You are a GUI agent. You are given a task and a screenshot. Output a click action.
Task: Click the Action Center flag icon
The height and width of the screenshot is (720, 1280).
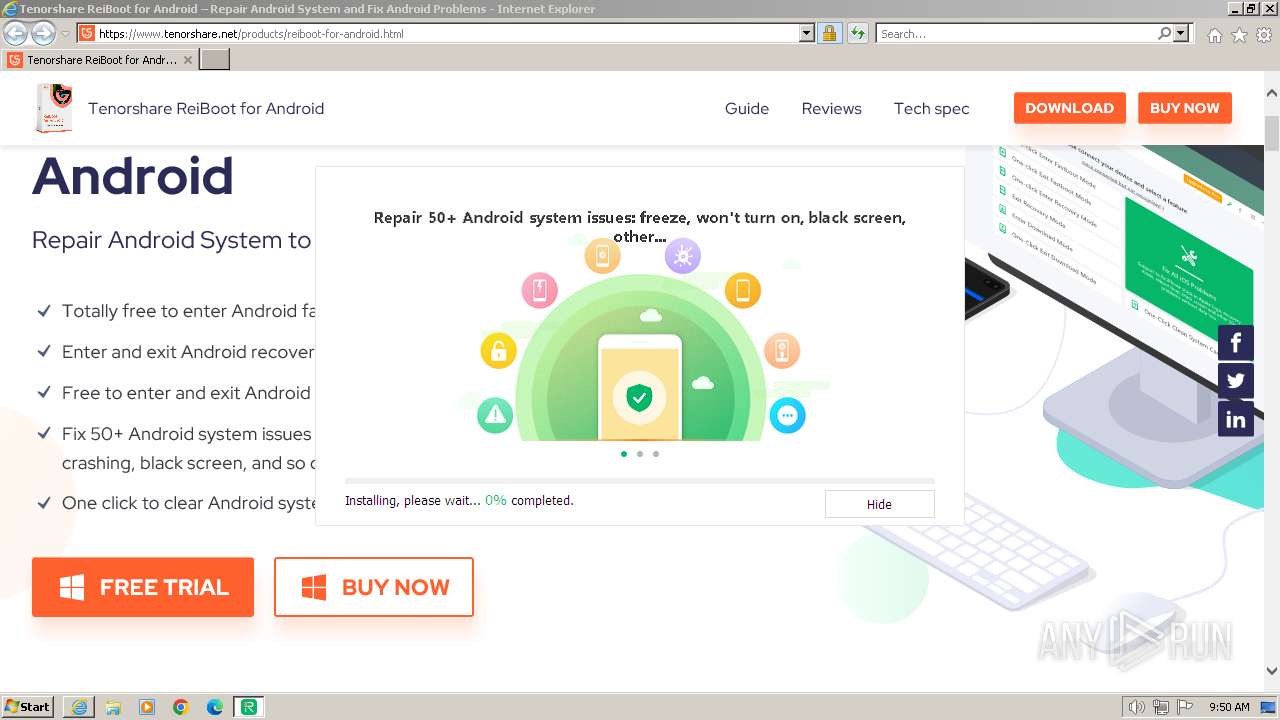point(1185,707)
